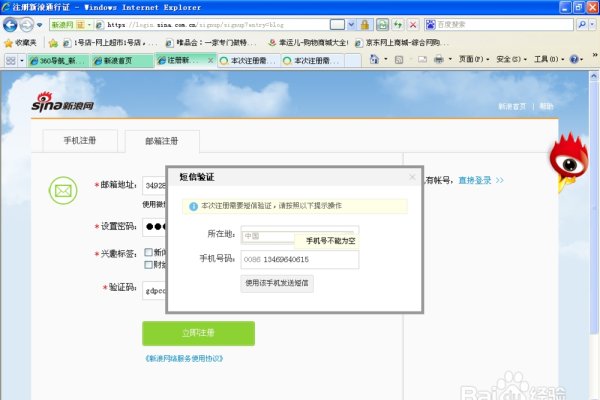The image size is (600, 400).
Task: Open the 京东网上商城 favorites link
Action: [402, 43]
